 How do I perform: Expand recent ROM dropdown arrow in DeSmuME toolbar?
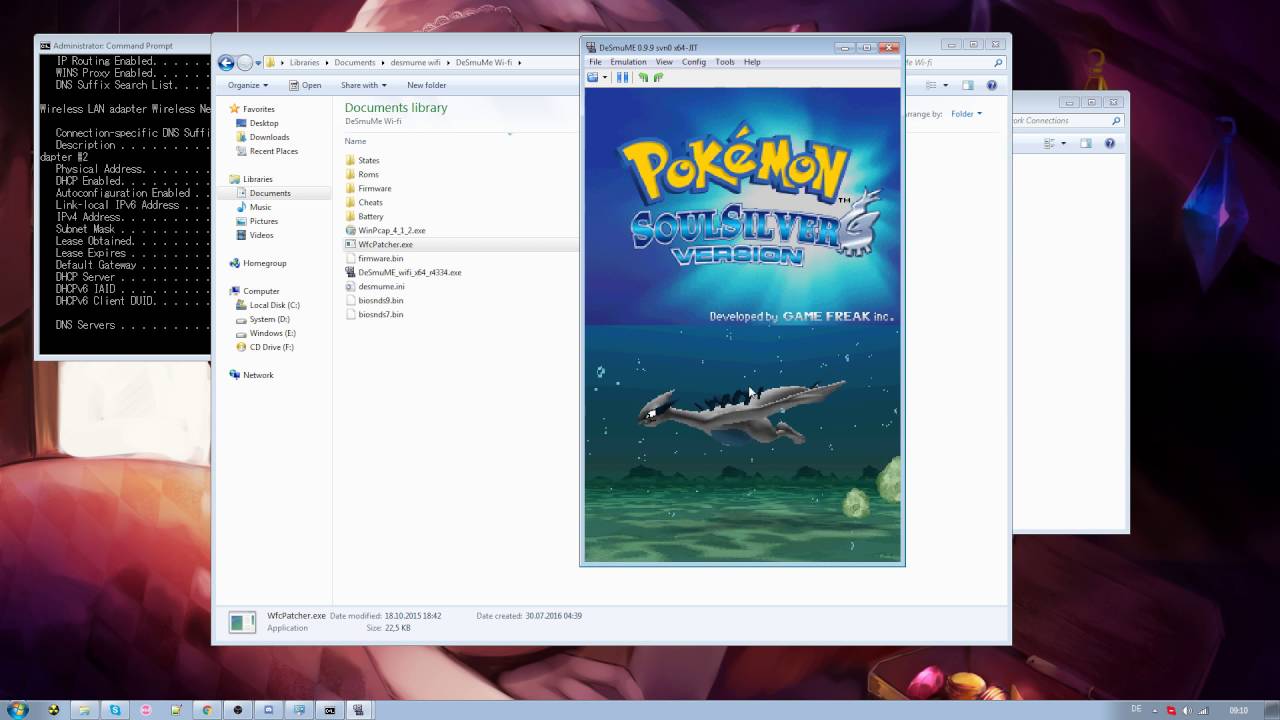[x=604, y=77]
